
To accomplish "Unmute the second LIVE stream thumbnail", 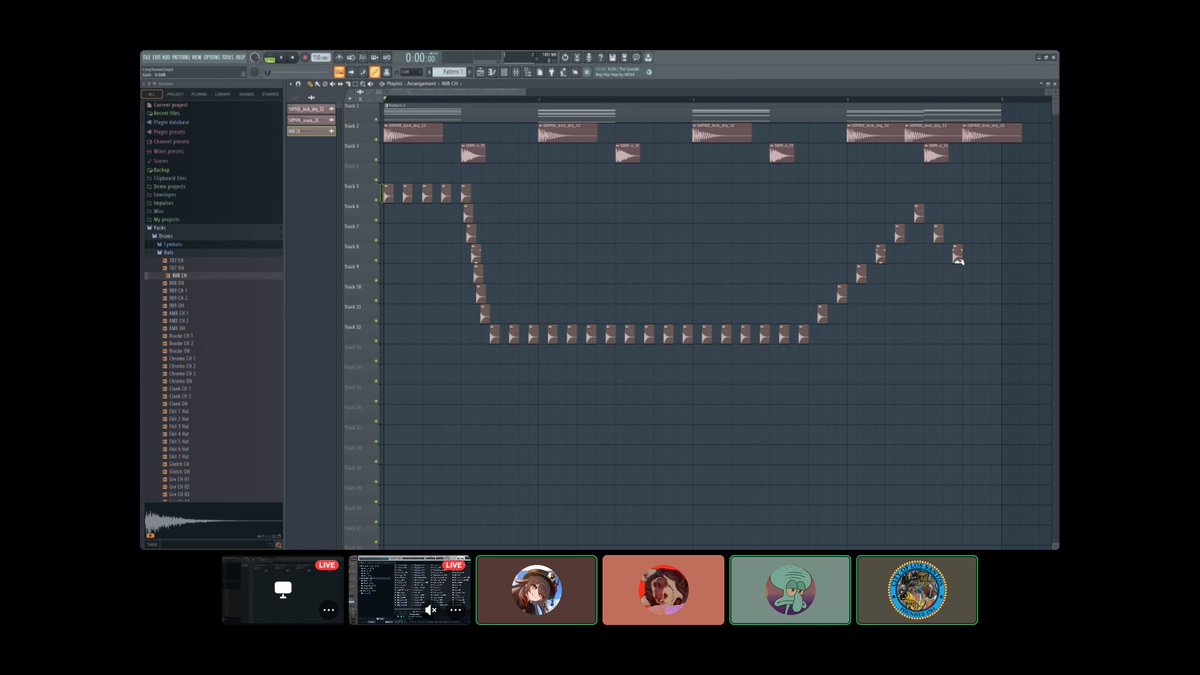I will tap(432, 610).
